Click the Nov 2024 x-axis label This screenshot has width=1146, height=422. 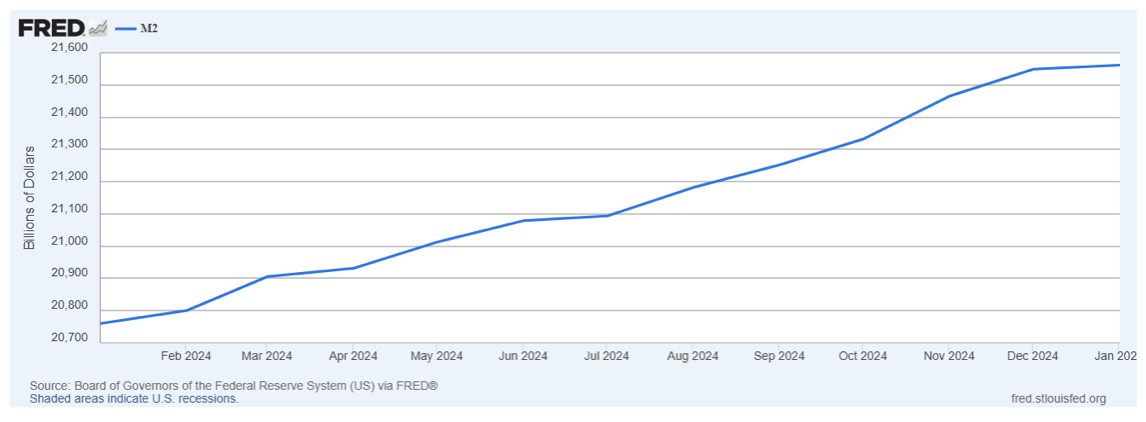(949, 356)
